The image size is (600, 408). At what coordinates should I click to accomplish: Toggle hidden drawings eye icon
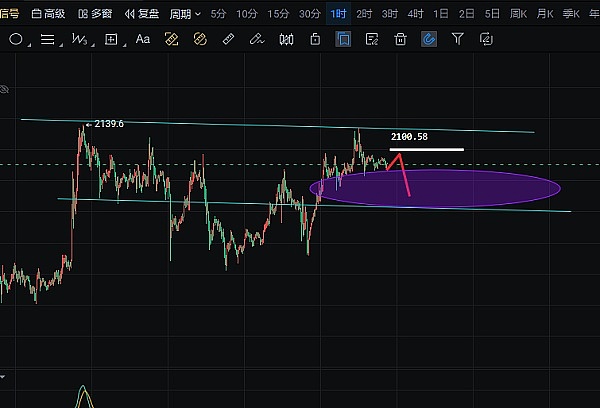pyautogui.click(x=4, y=89)
